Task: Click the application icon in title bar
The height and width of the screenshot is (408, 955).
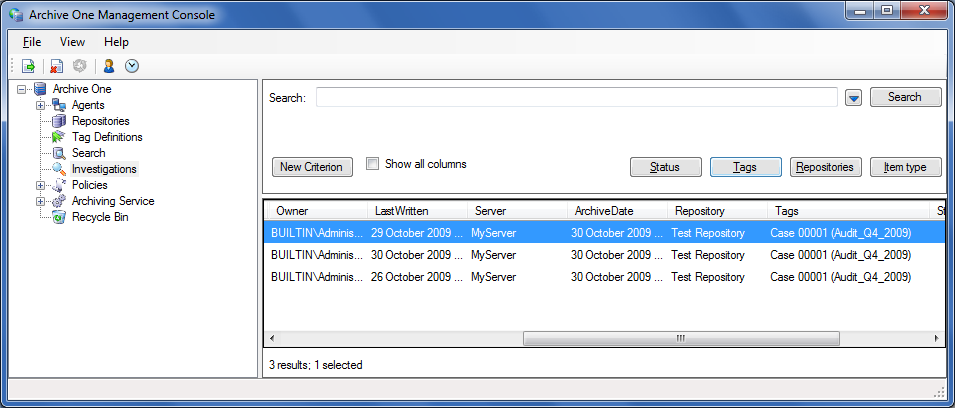Action: [16, 14]
